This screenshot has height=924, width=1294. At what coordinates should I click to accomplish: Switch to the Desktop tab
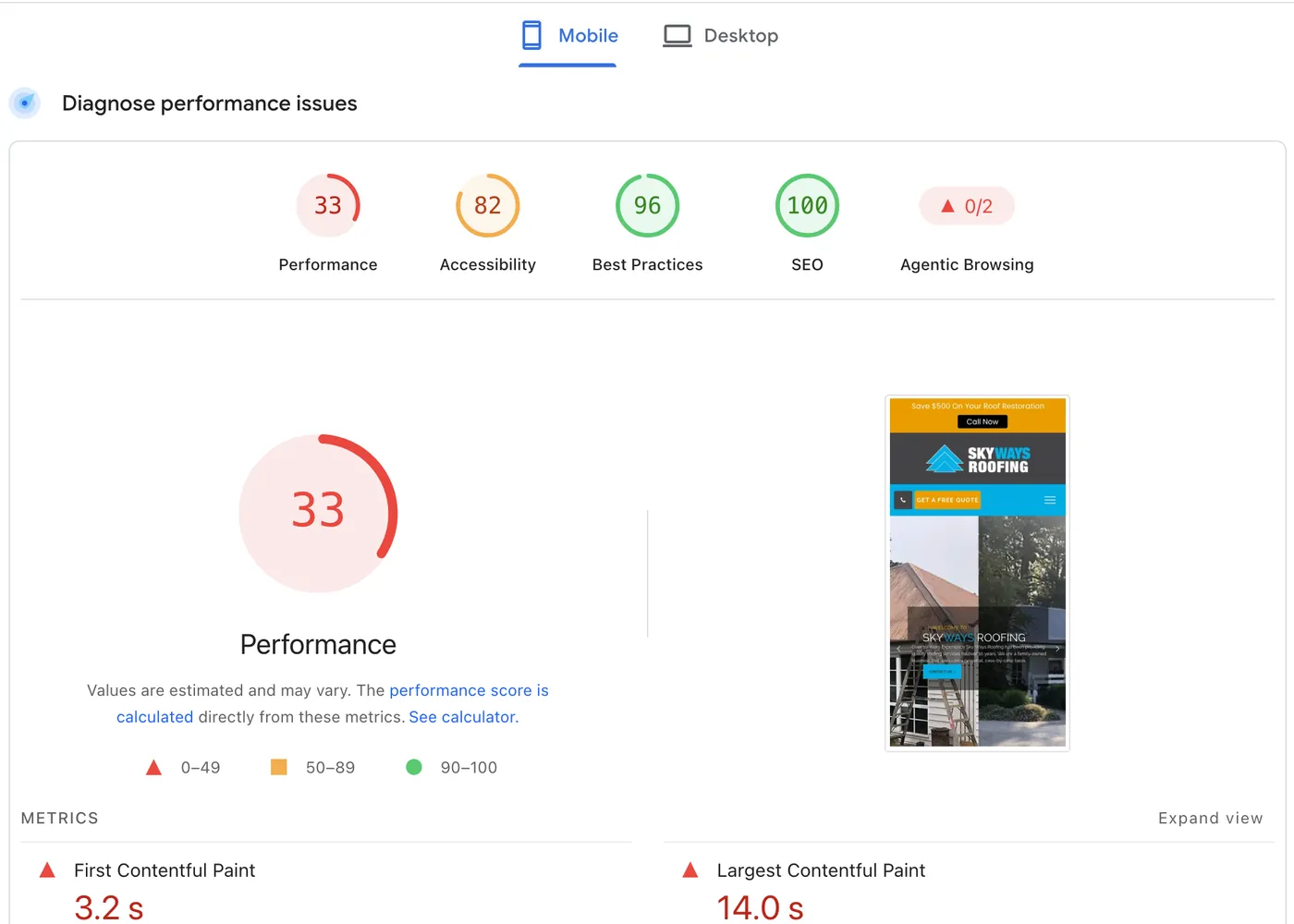pos(721,36)
